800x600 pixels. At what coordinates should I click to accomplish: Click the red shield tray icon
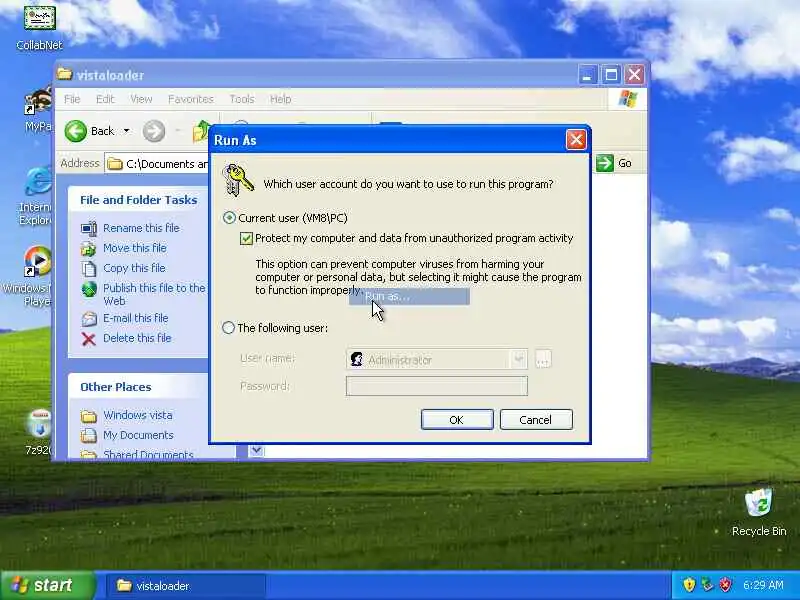pos(726,585)
